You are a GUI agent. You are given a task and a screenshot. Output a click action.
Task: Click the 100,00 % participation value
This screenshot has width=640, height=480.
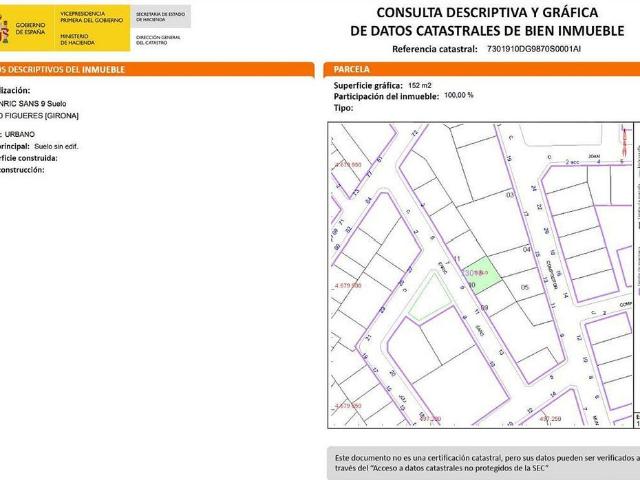point(458,95)
